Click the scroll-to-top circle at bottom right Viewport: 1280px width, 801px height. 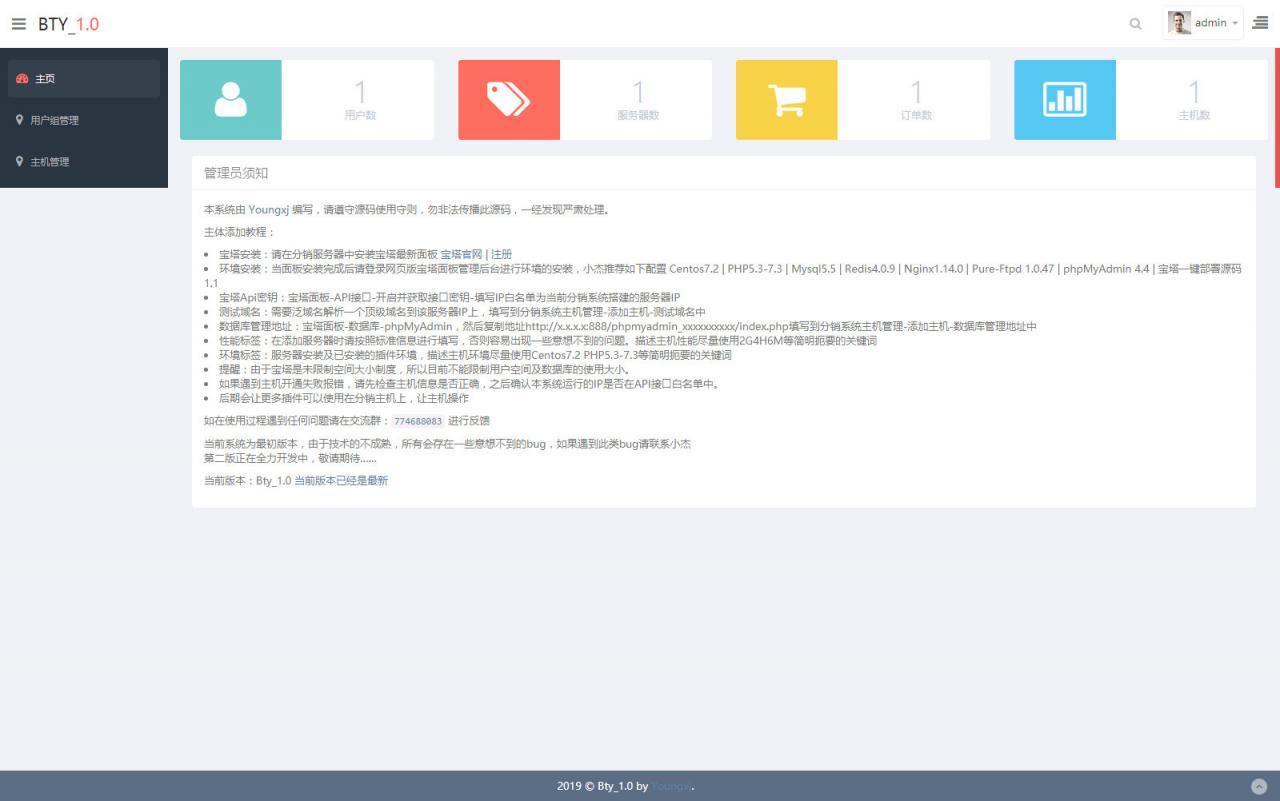pyautogui.click(x=1260, y=786)
